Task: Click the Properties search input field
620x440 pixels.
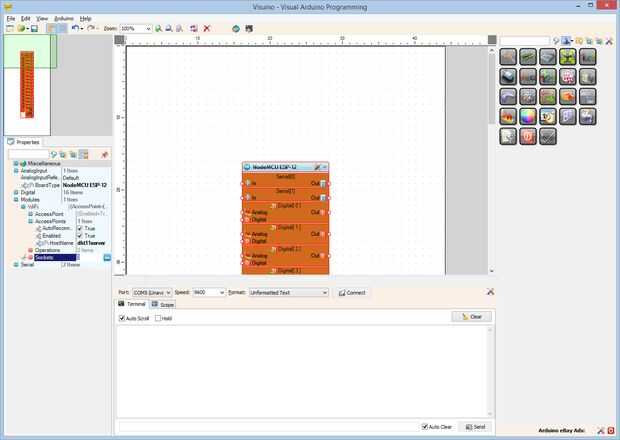Action: coord(28,155)
